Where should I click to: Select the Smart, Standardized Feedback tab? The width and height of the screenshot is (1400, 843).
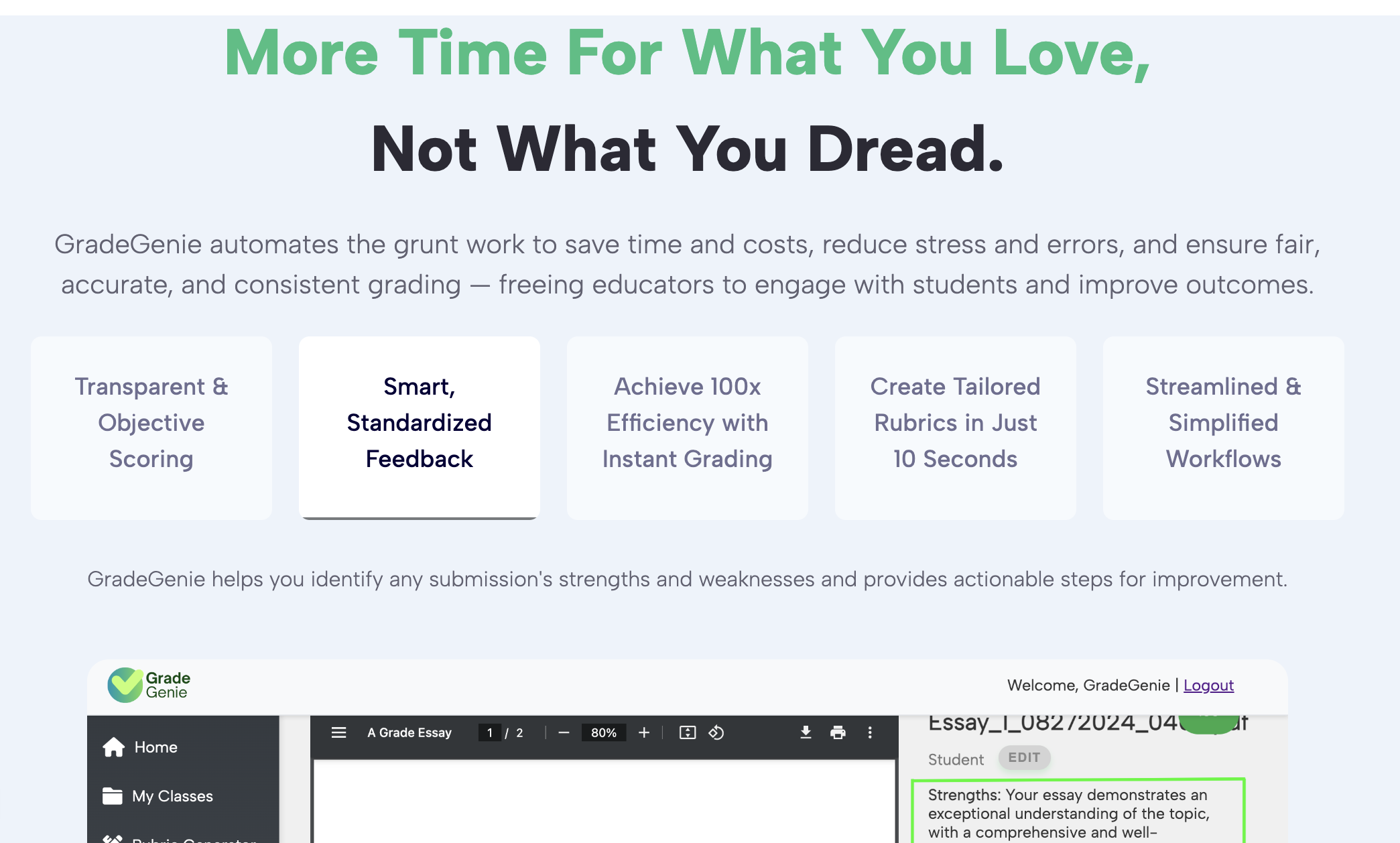point(420,428)
